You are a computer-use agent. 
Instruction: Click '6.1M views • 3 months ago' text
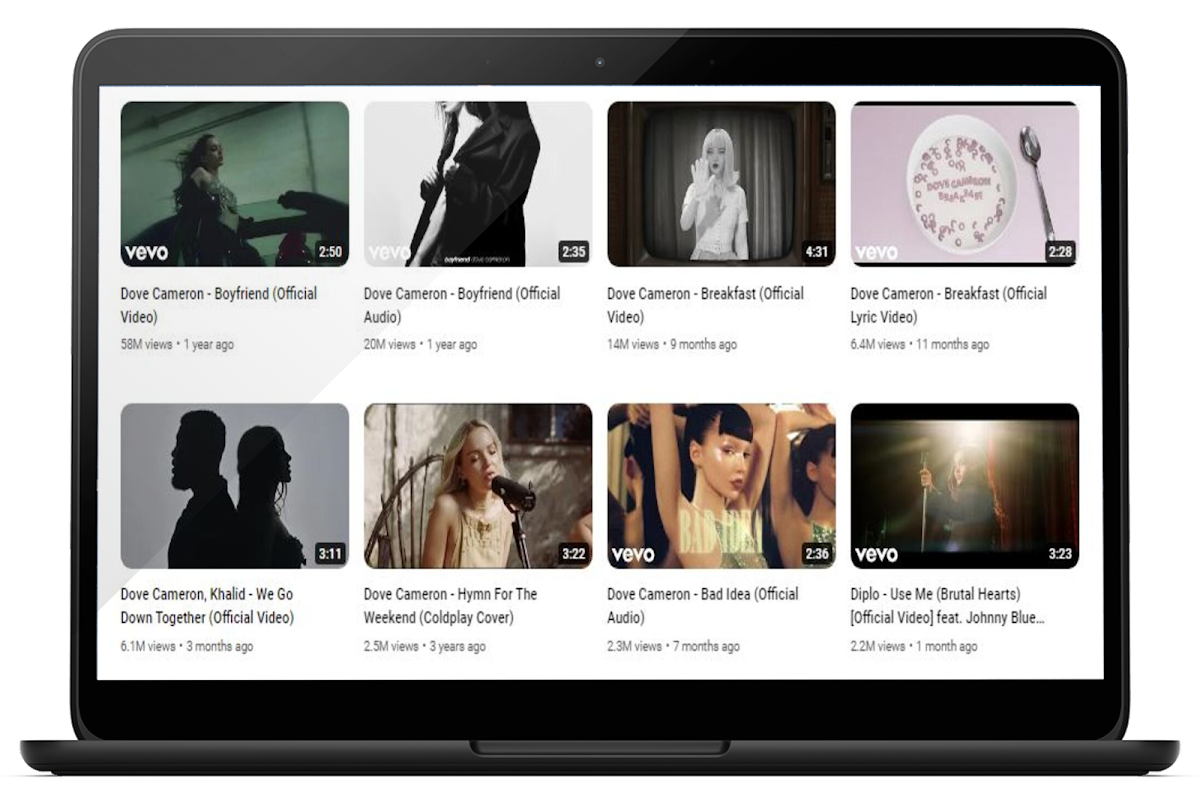tap(187, 646)
